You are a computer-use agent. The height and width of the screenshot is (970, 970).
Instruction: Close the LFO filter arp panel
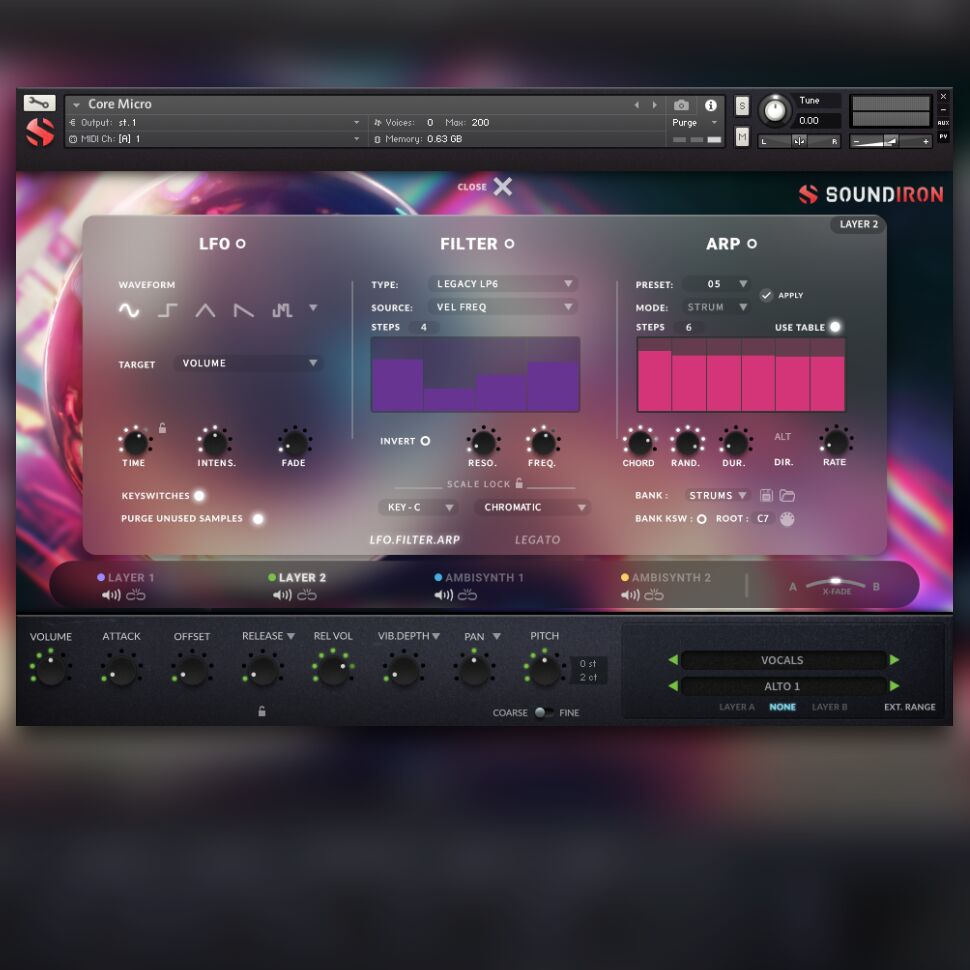pos(501,186)
